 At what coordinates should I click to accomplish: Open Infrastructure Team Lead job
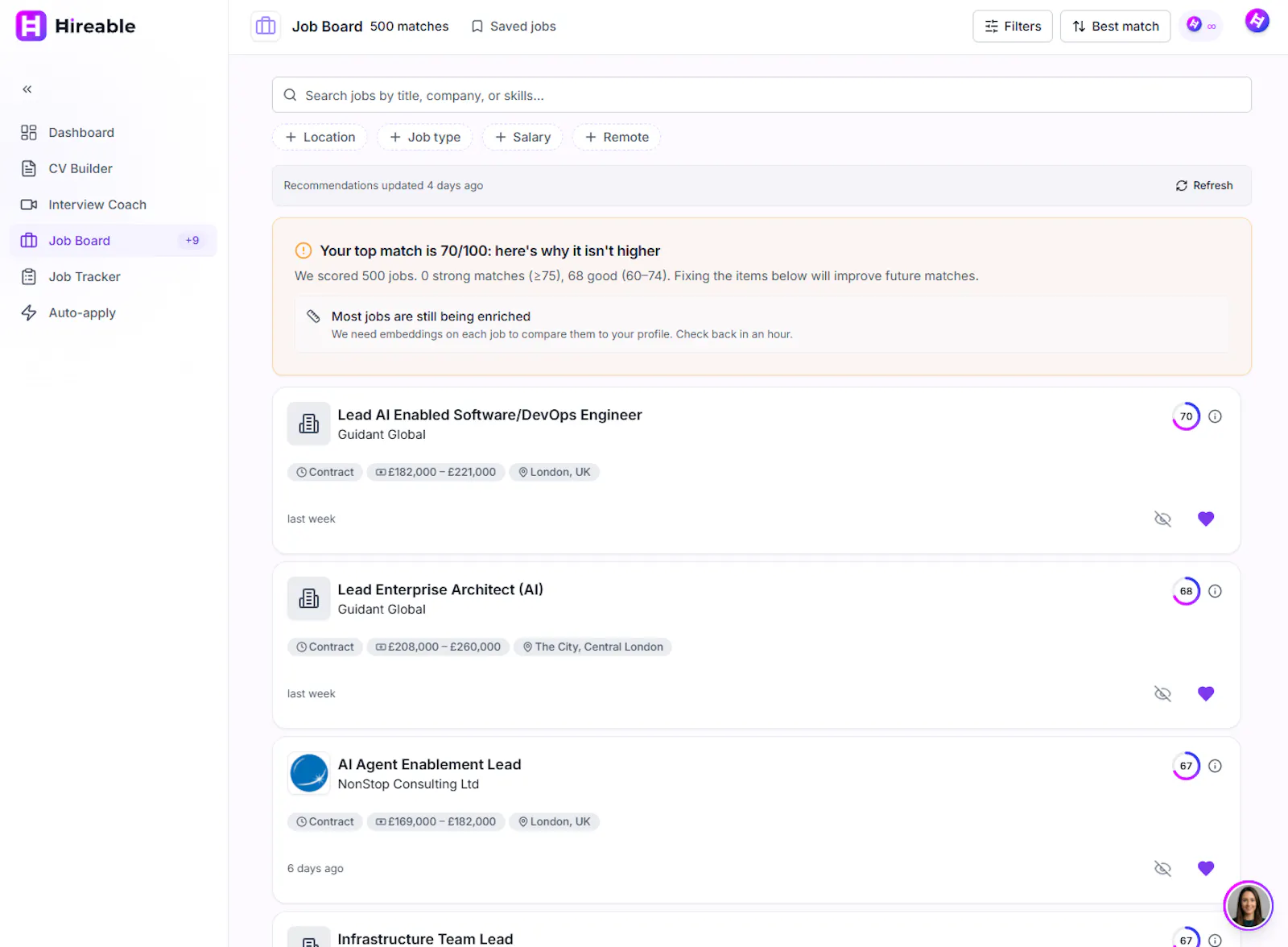pyautogui.click(x=425, y=939)
